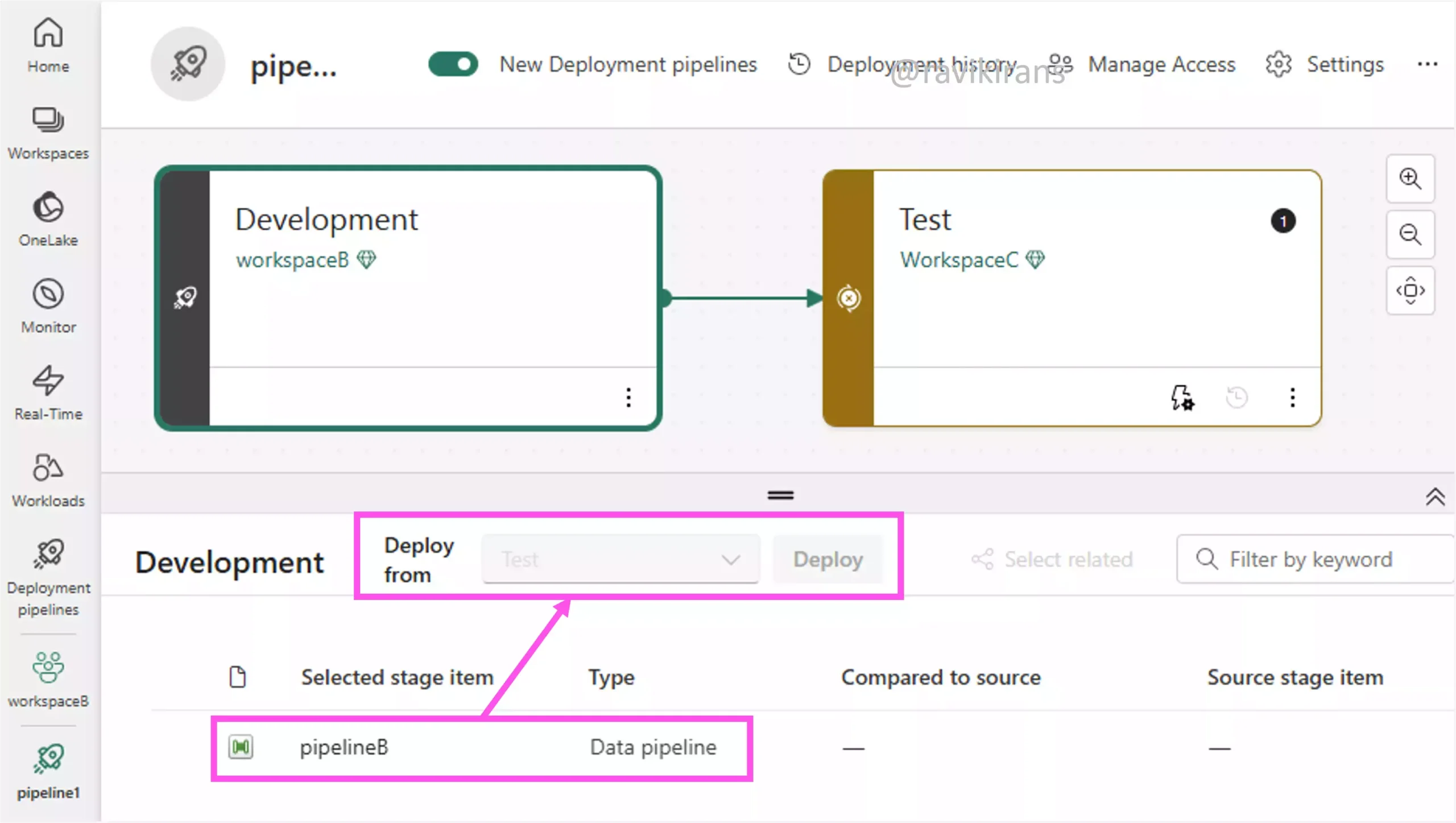Image resolution: width=1456 pixels, height=823 pixels.
Task: Open Monitor in the sidebar
Action: tap(48, 307)
